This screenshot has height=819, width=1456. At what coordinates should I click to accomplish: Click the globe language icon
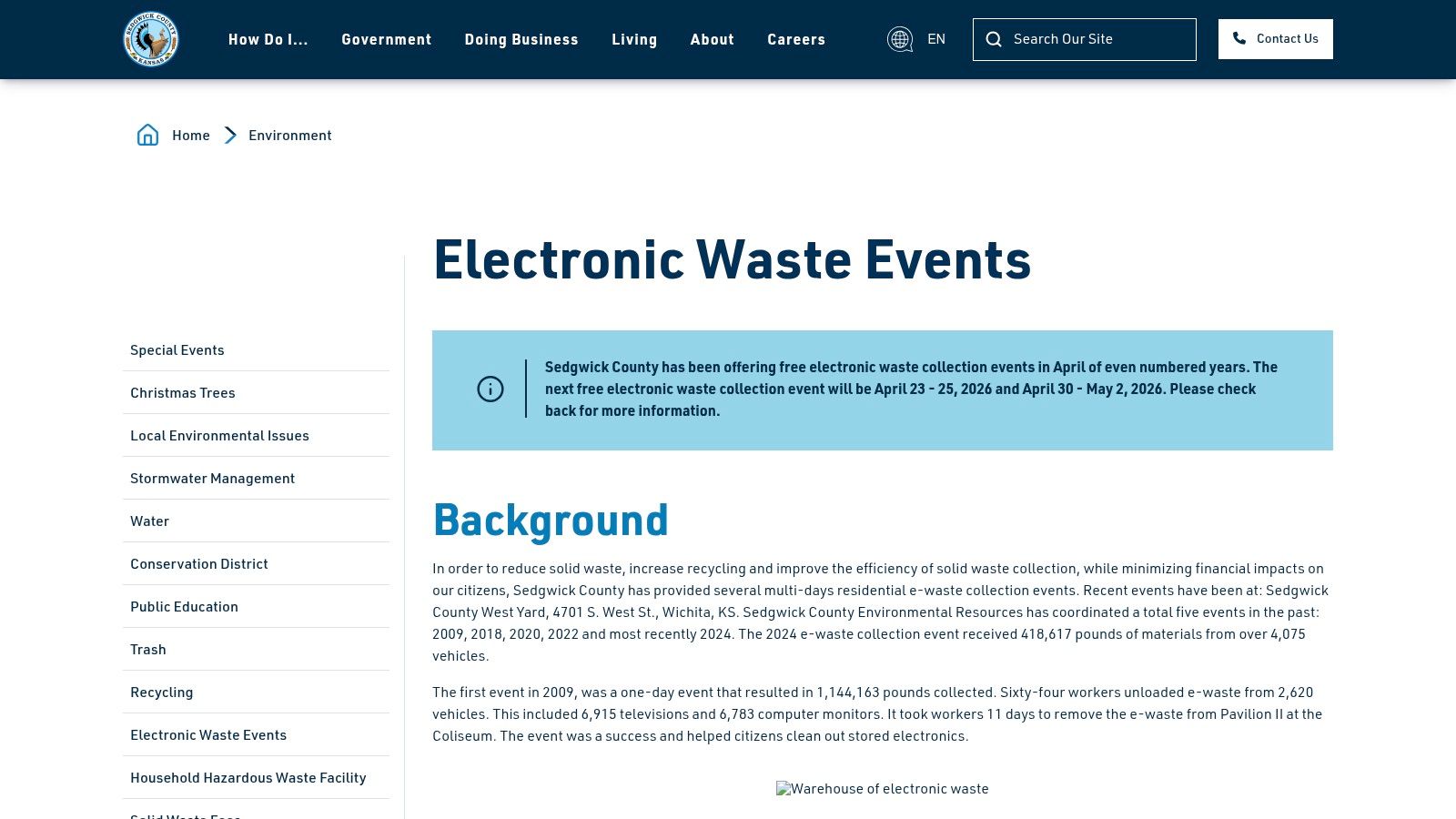pos(900,39)
